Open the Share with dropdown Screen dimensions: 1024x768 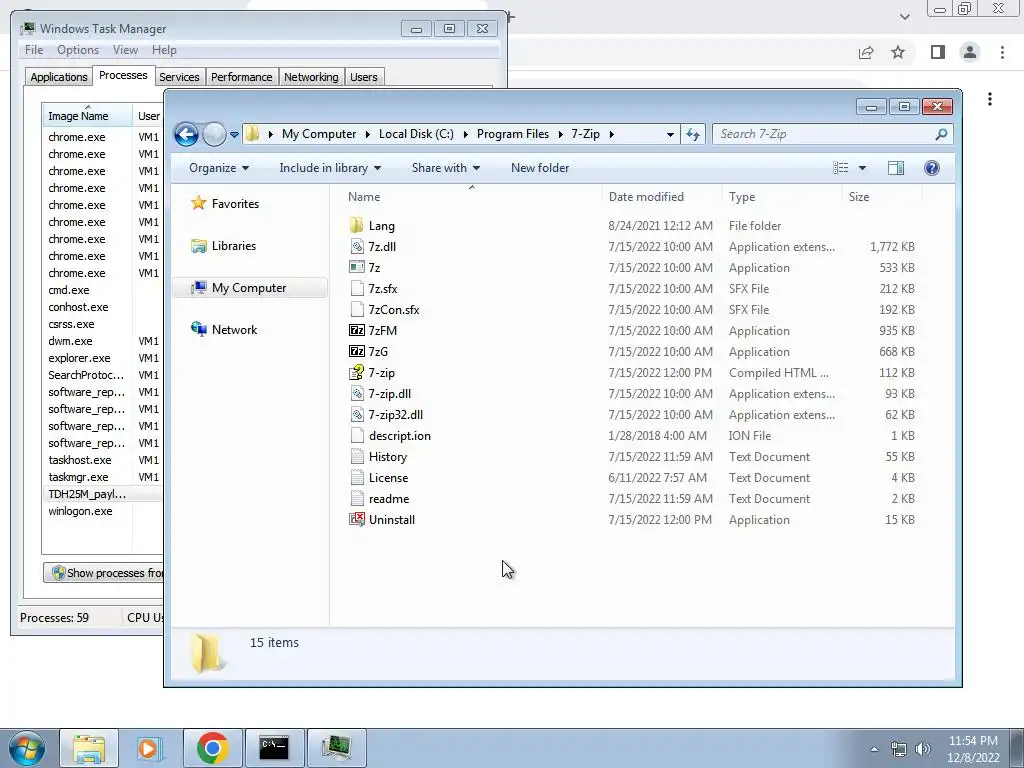pos(445,168)
